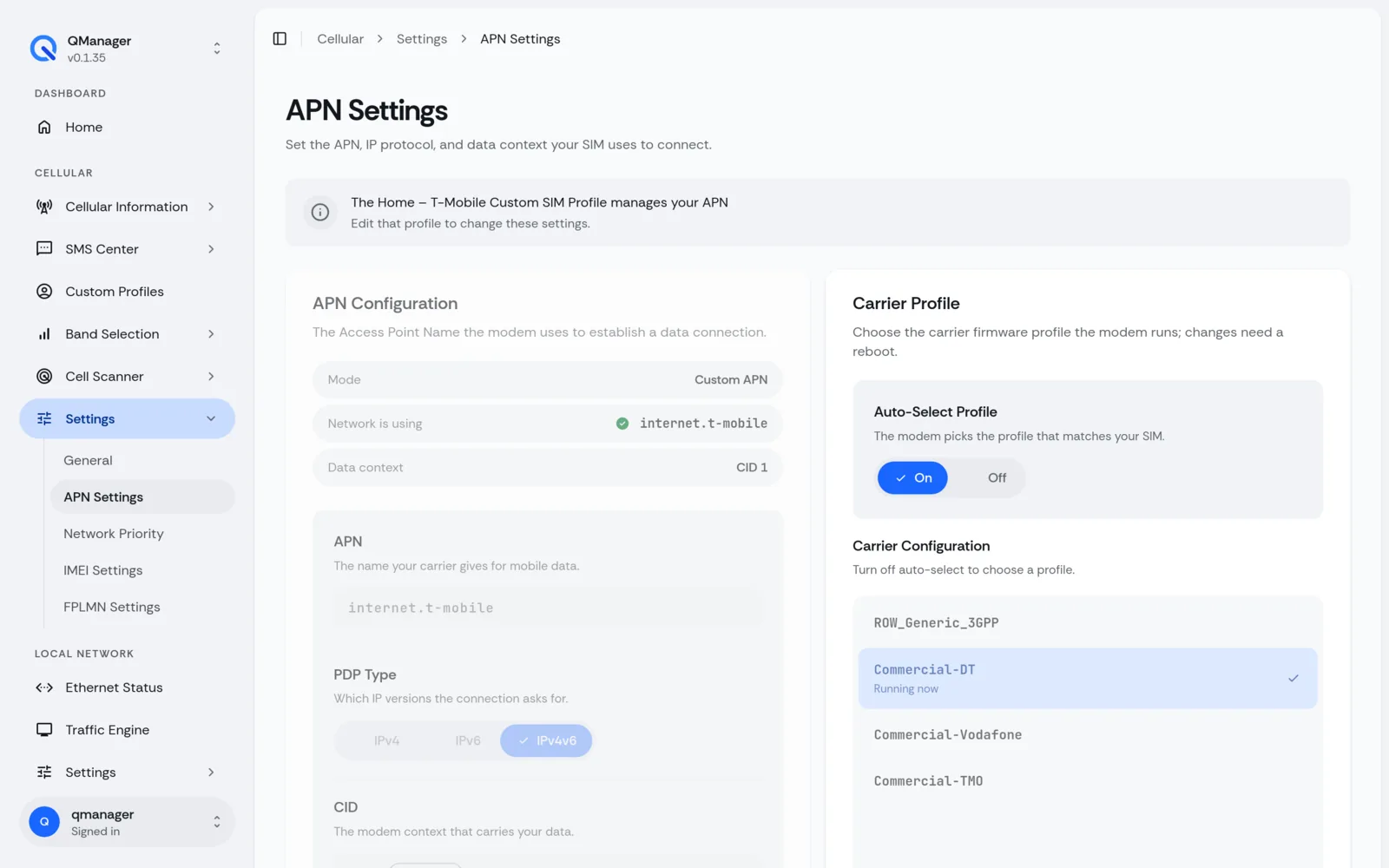Select Commercial-Vodafone carrier profile
This screenshot has height=868, width=1389.
[1087, 735]
